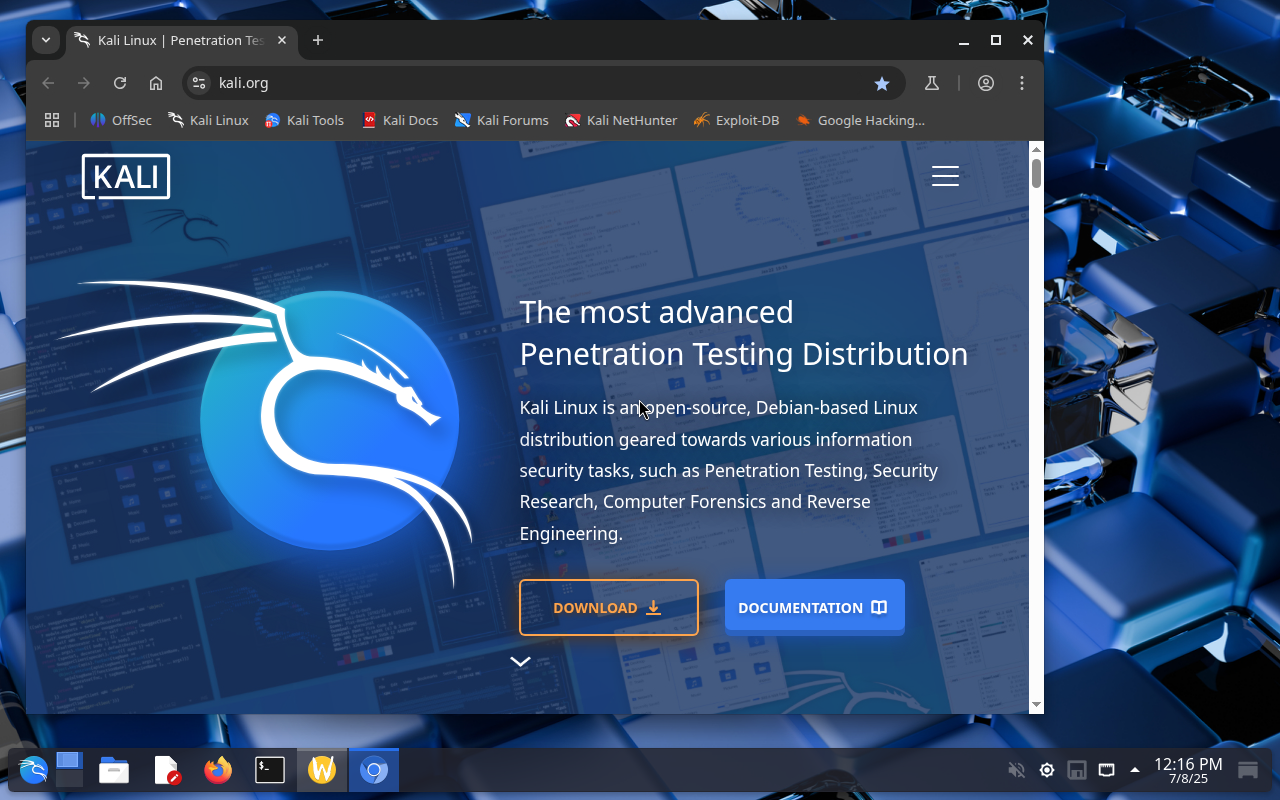Go back to the previous page
Image resolution: width=1280 pixels, height=800 pixels.
tap(48, 83)
